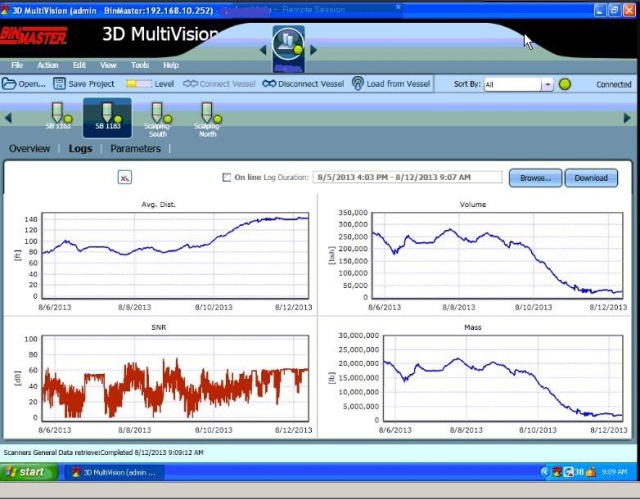Click the BinMaster logo
Screen dimensions: 640x500
pyautogui.click(x=34, y=36)
